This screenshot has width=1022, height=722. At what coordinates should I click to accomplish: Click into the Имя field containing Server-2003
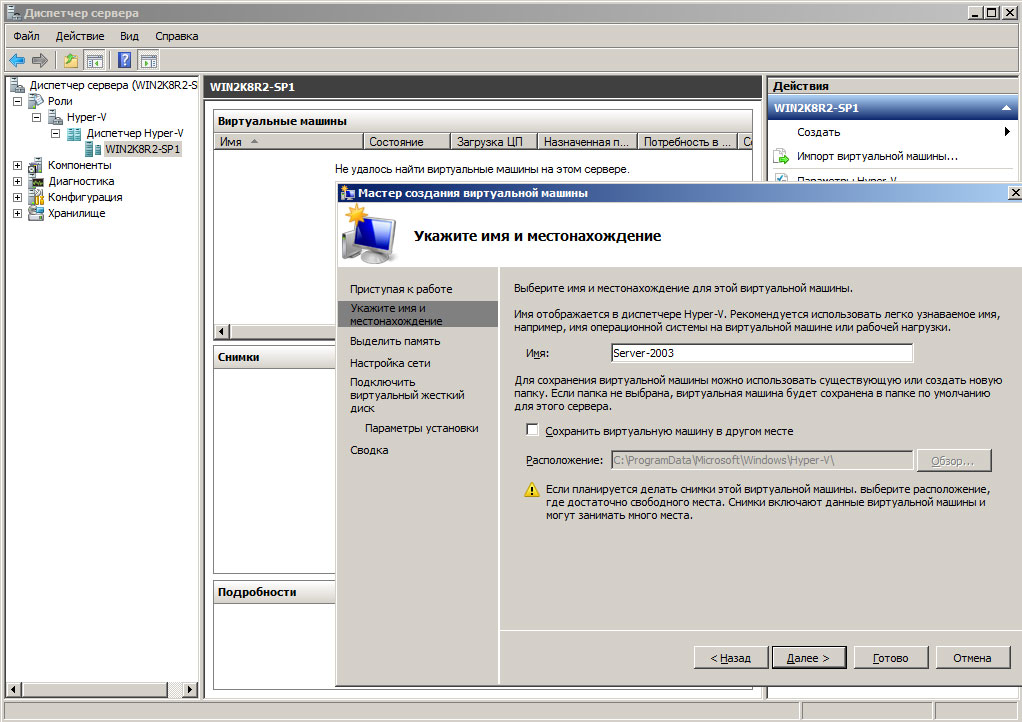762,353
